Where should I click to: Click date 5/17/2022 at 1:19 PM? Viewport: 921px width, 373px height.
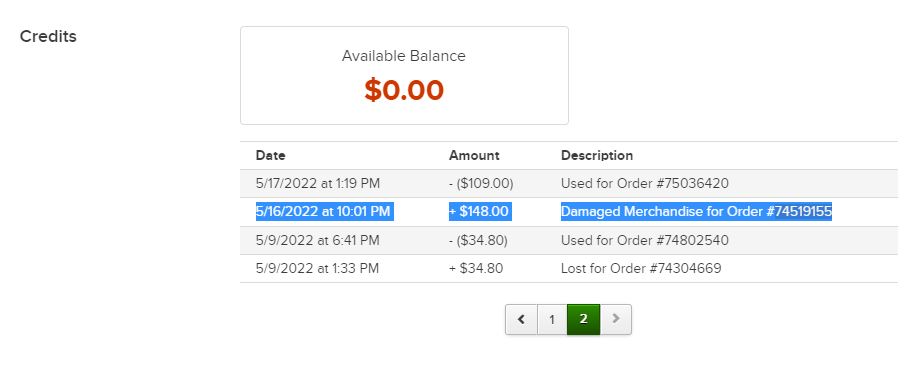pyautogui.click(x=318, y=183)
